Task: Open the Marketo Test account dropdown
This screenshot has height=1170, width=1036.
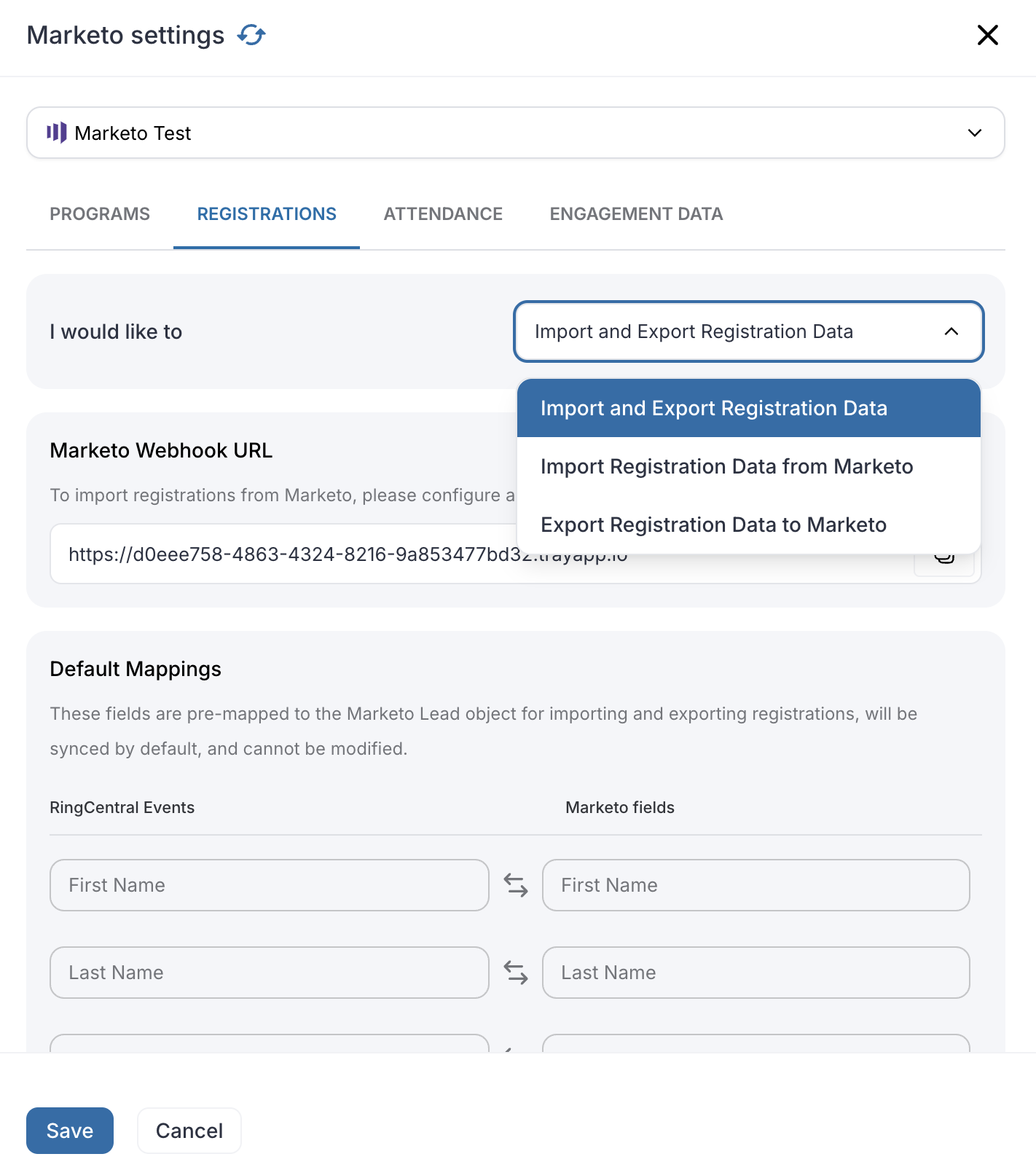Action: point(516,133)
